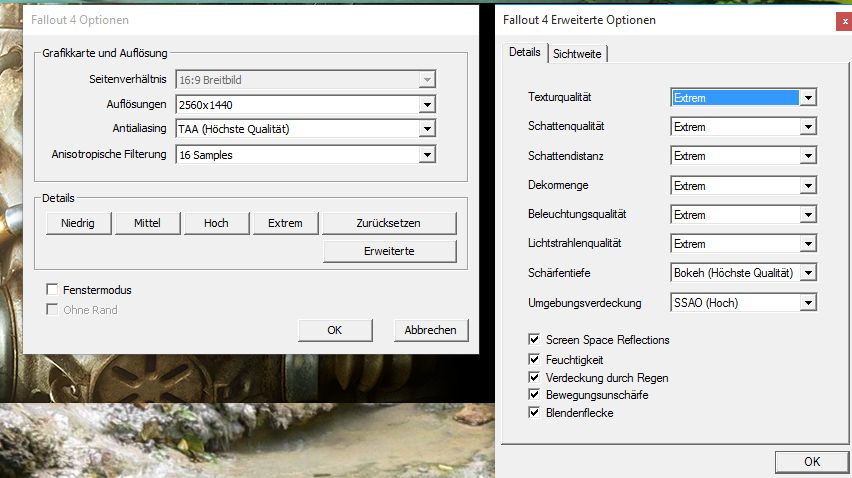Image resolution: width=852 pixels, height=478 pixels.
Task: Expand the Umgebungsverdeckung SSAO dropdown
Action: click(x=743, y=303)
